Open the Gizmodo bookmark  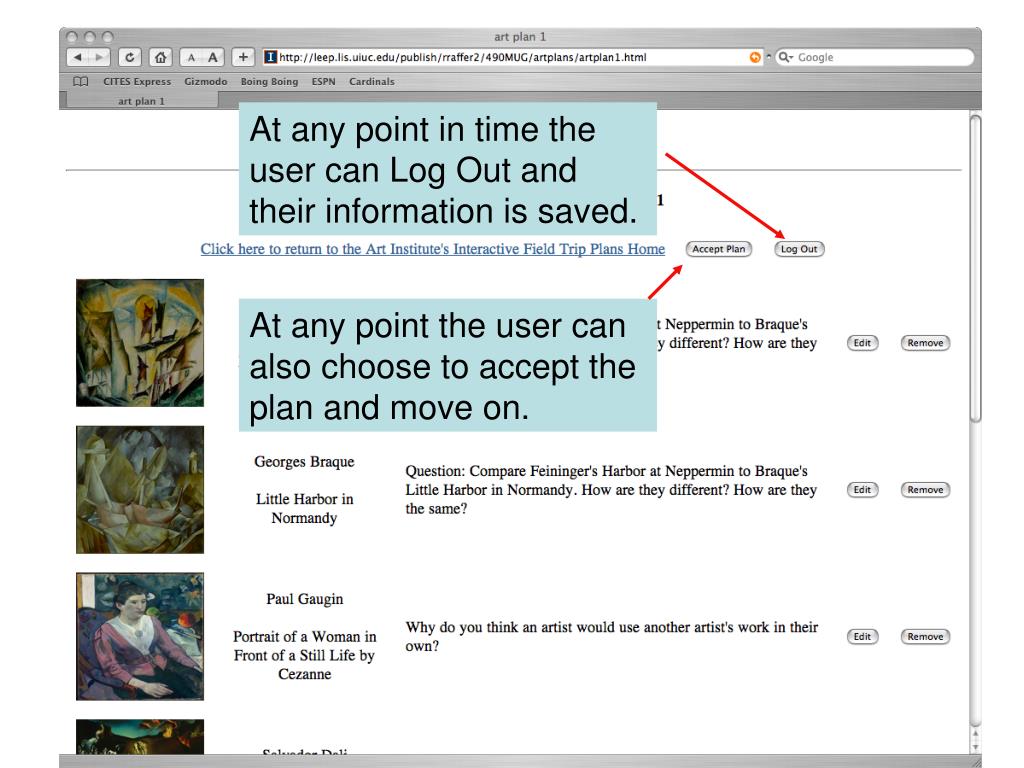[x=206, y=82]
